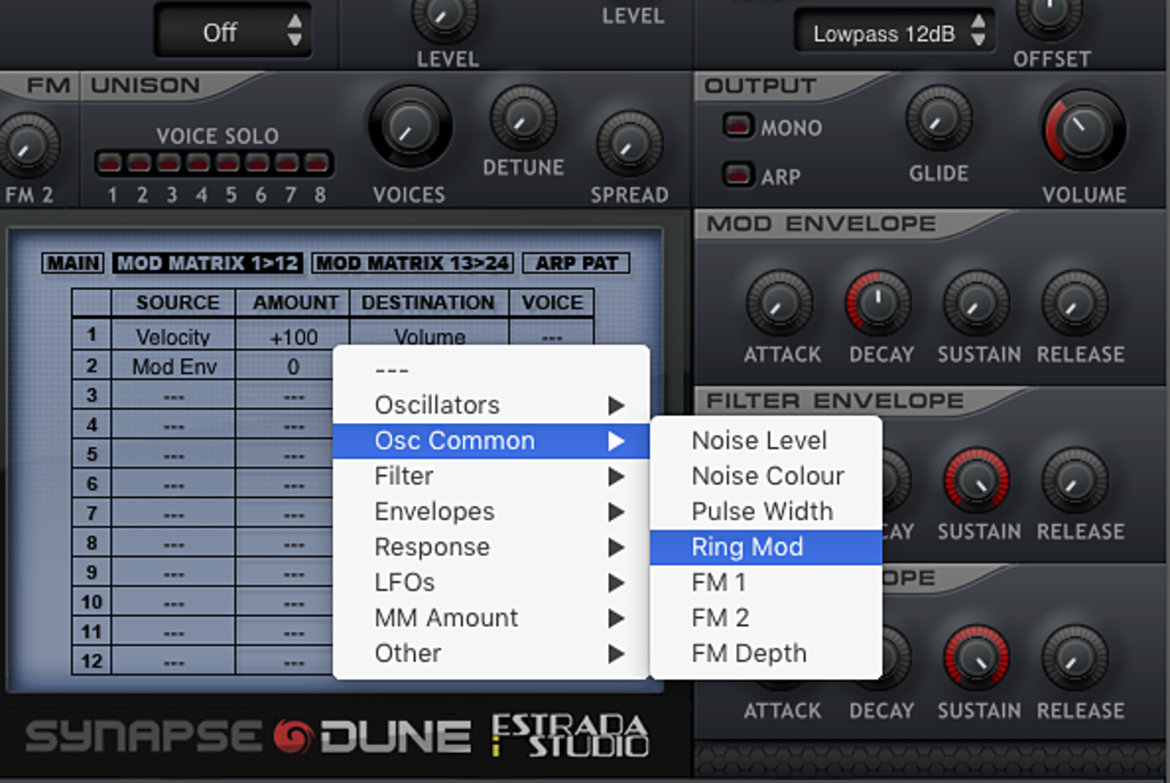The image size is (1170, 783).
Task: Click the Mod Env source cell in row 2
Action: pyautogui.click(x=173, y=366)
